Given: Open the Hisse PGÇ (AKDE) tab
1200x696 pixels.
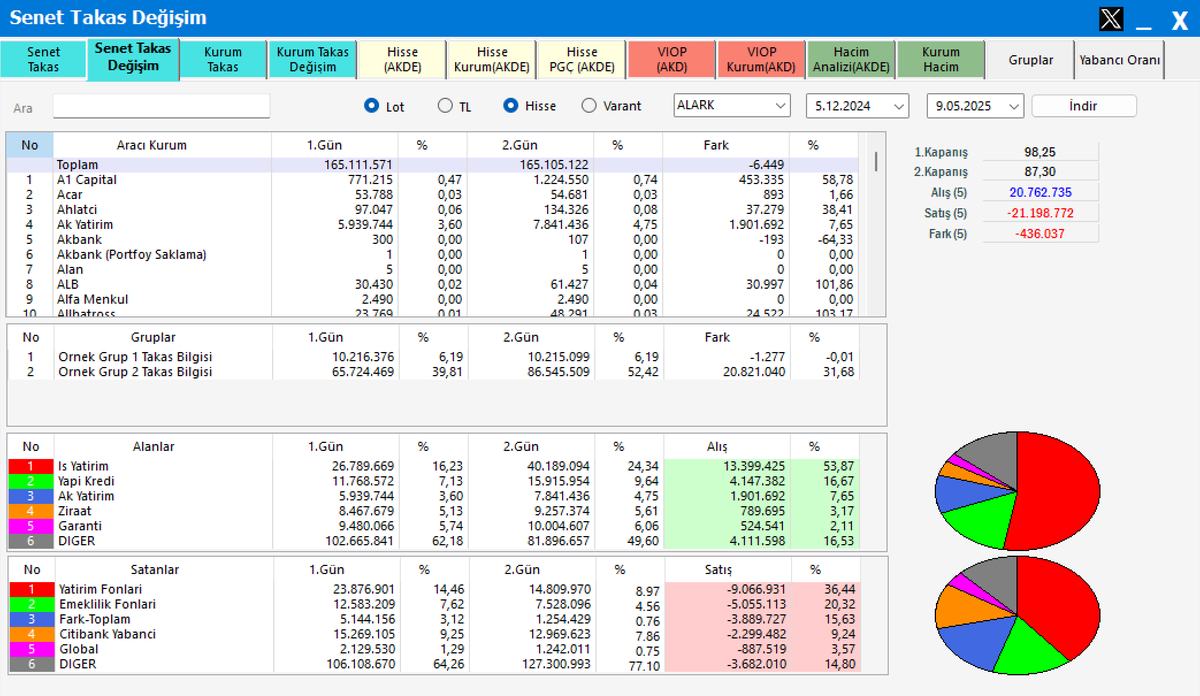Looking at the screenshot, I should coord(582,59).
